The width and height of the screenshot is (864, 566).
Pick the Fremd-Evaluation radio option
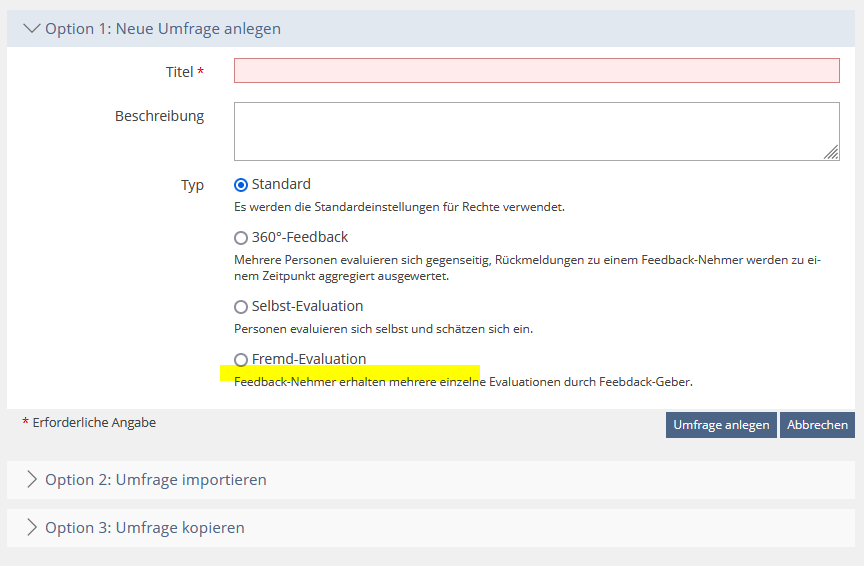[x=241, y=360]
